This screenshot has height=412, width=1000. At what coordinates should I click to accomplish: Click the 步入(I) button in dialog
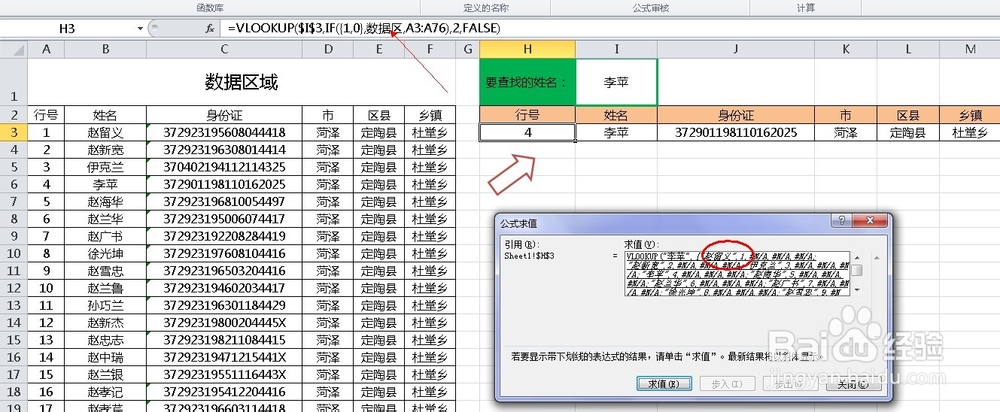727,384
